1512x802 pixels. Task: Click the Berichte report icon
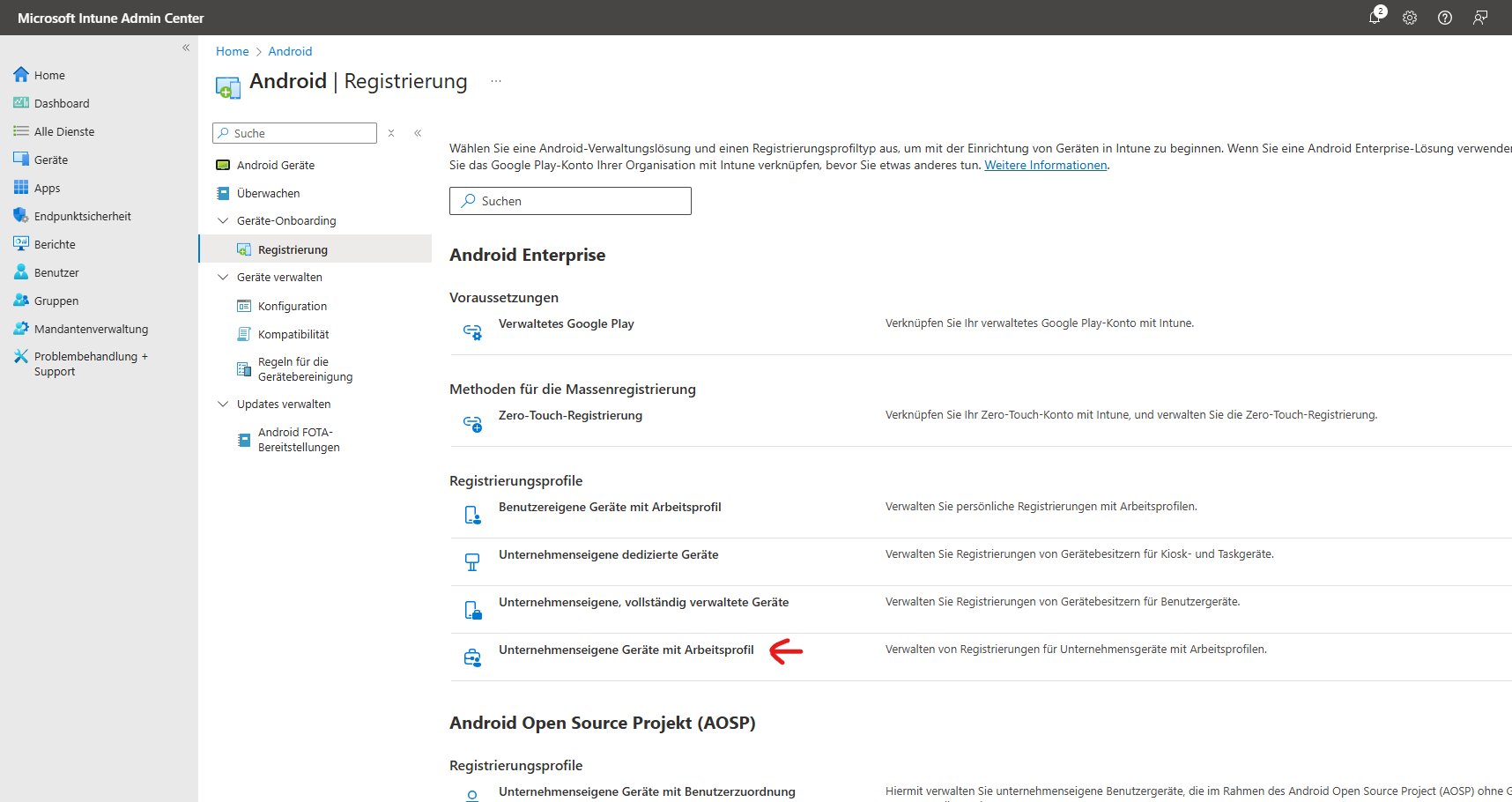[21, 244]
